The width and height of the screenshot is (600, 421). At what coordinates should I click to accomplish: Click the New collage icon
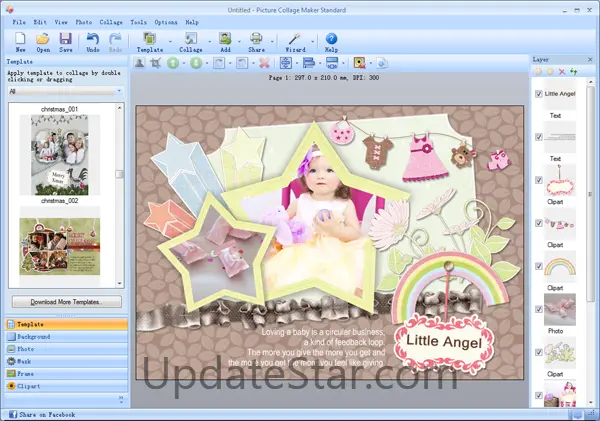tap(21, 40)
